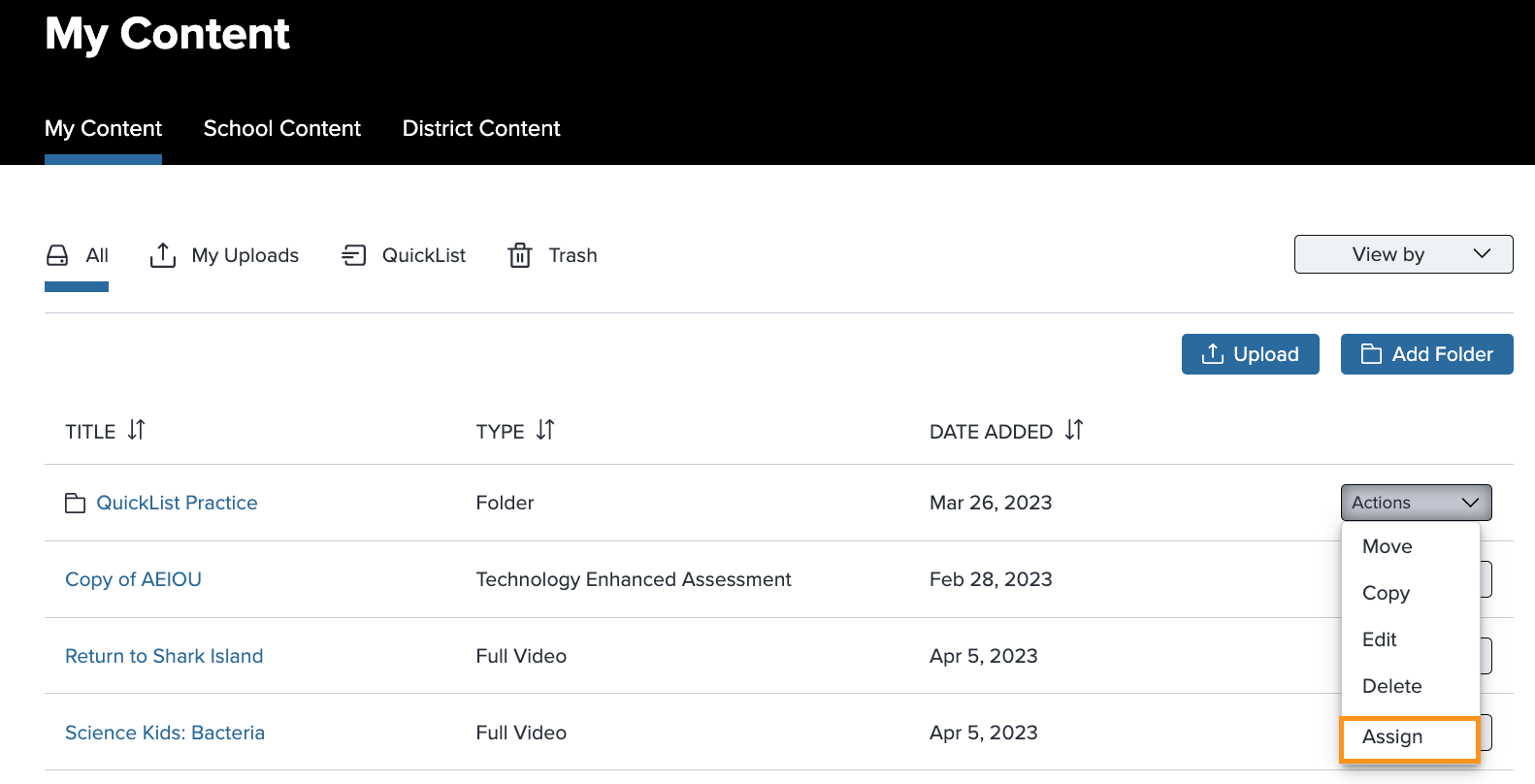1535x784 pixels.
Task: Sort the list by the Title sort arrows
Action: tap(137, 430)
